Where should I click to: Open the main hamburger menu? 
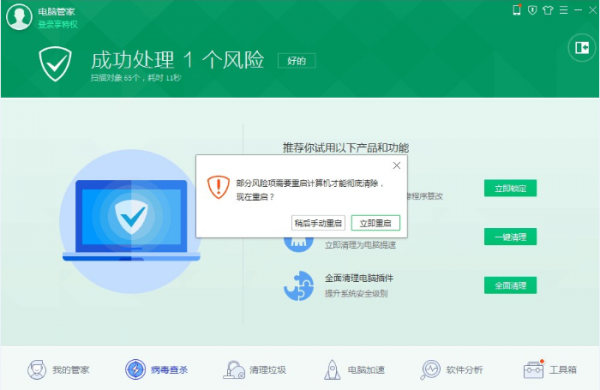(x=563, y=10)
